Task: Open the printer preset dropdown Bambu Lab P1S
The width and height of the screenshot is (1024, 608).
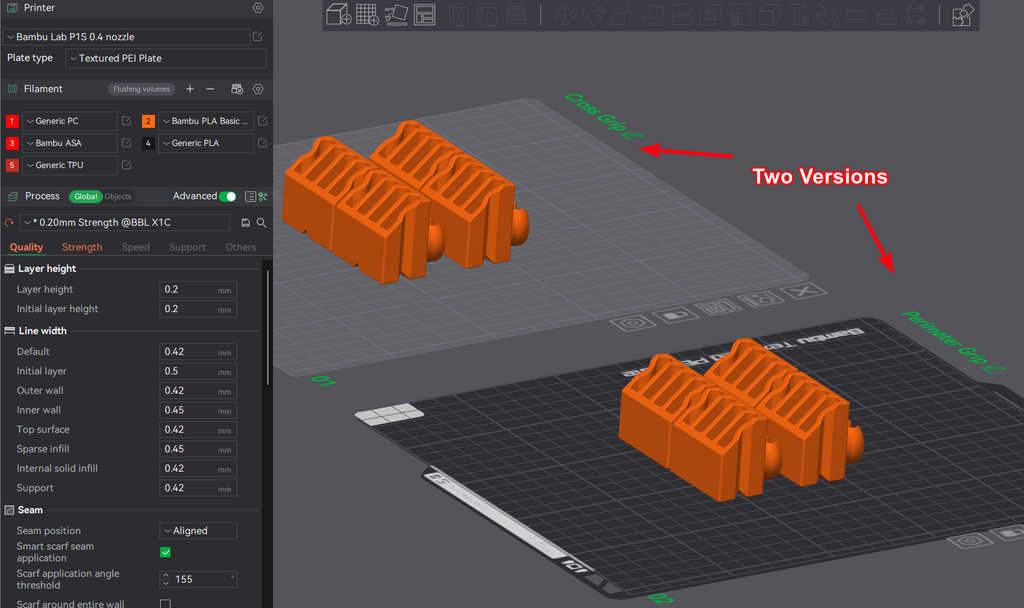Action: 126,37
